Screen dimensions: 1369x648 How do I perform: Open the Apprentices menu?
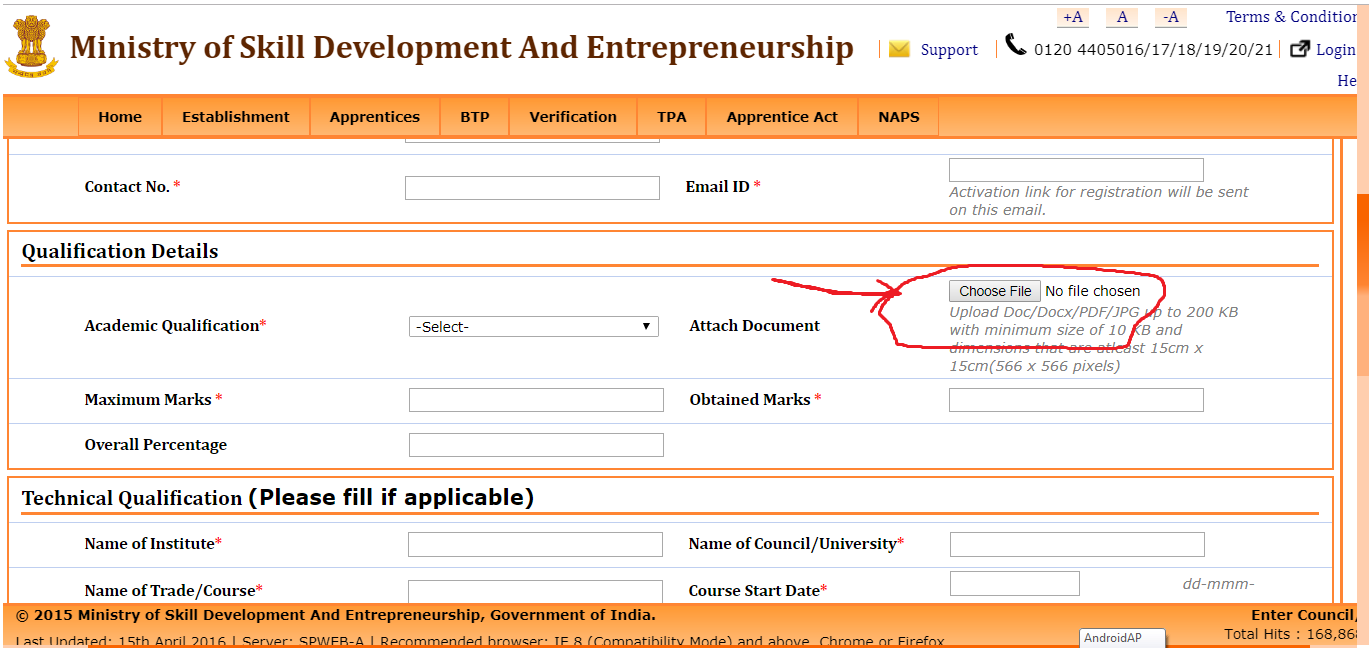(x=375, y=117)
